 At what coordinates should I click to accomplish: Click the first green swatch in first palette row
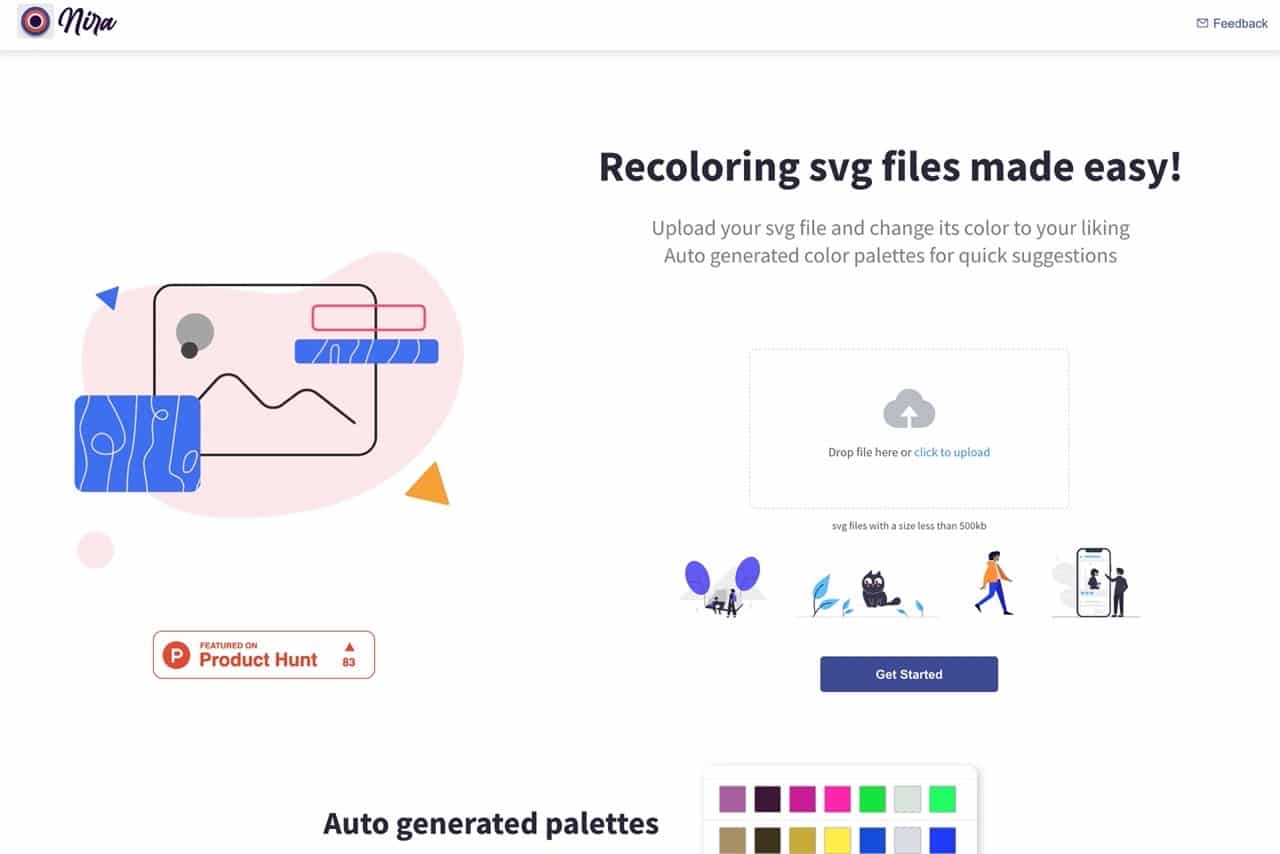coord(872,799)
